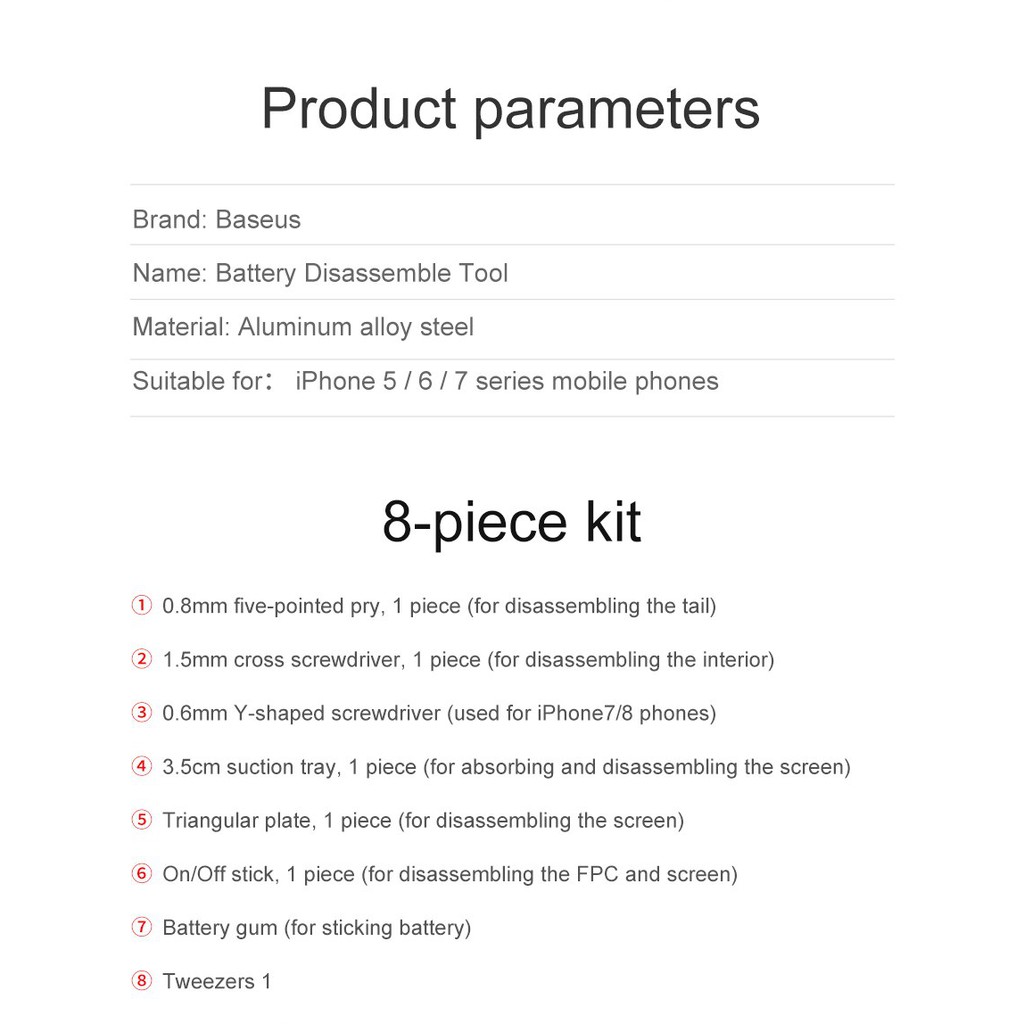Click the 8-piece kit heading
This screenshot has width=1024, height=1024.
pos(511,523)
